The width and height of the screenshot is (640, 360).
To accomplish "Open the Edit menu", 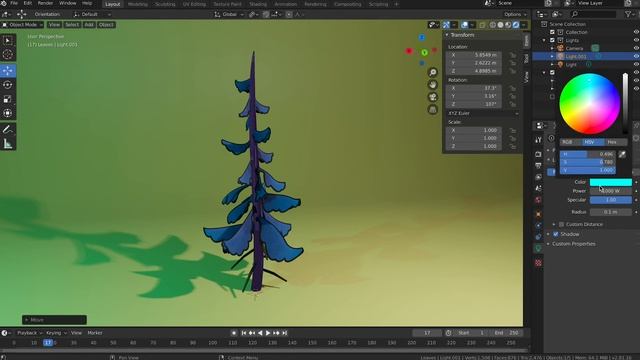I will (27, 3).
